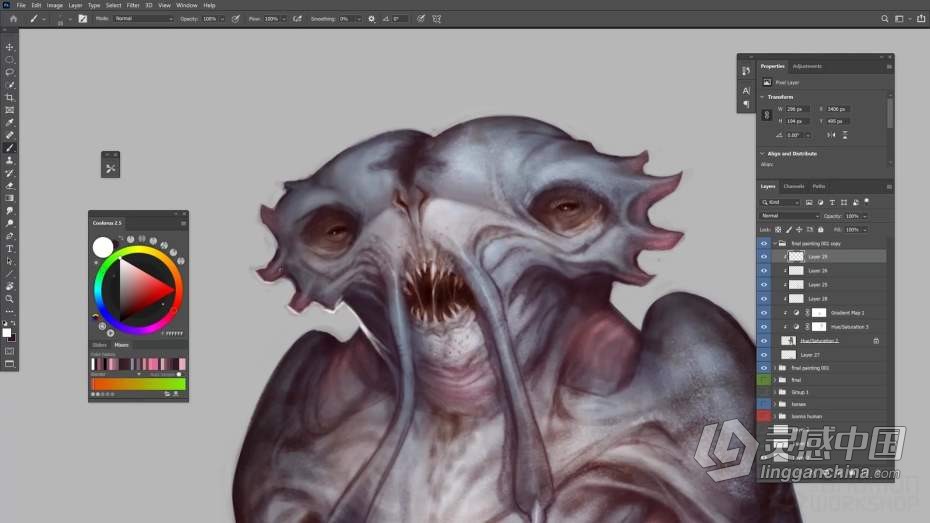930x523 pixels.
Task: Toggle pressure for opacity icon
Action: click(235, 19)
